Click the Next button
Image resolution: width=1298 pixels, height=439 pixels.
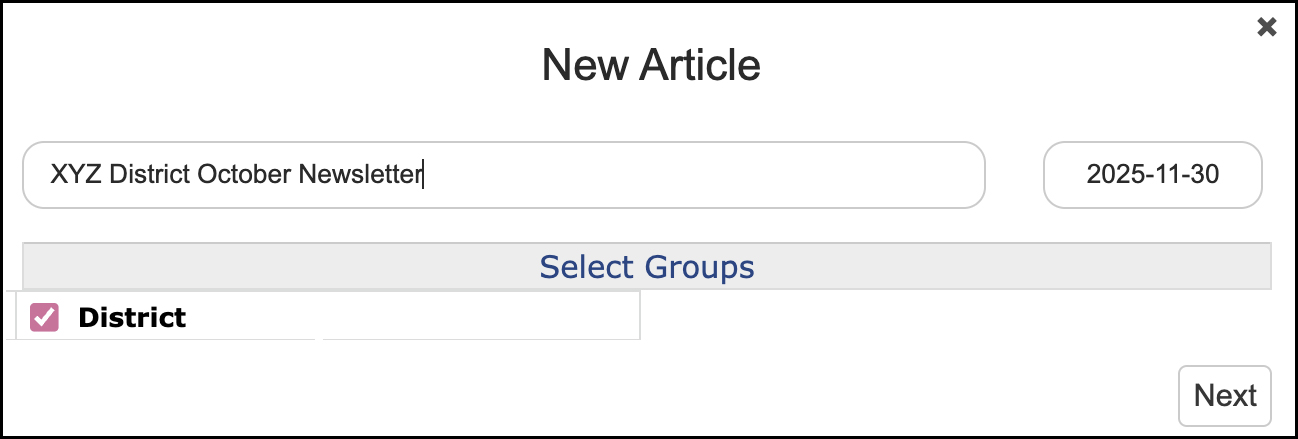click(1224, 395)
